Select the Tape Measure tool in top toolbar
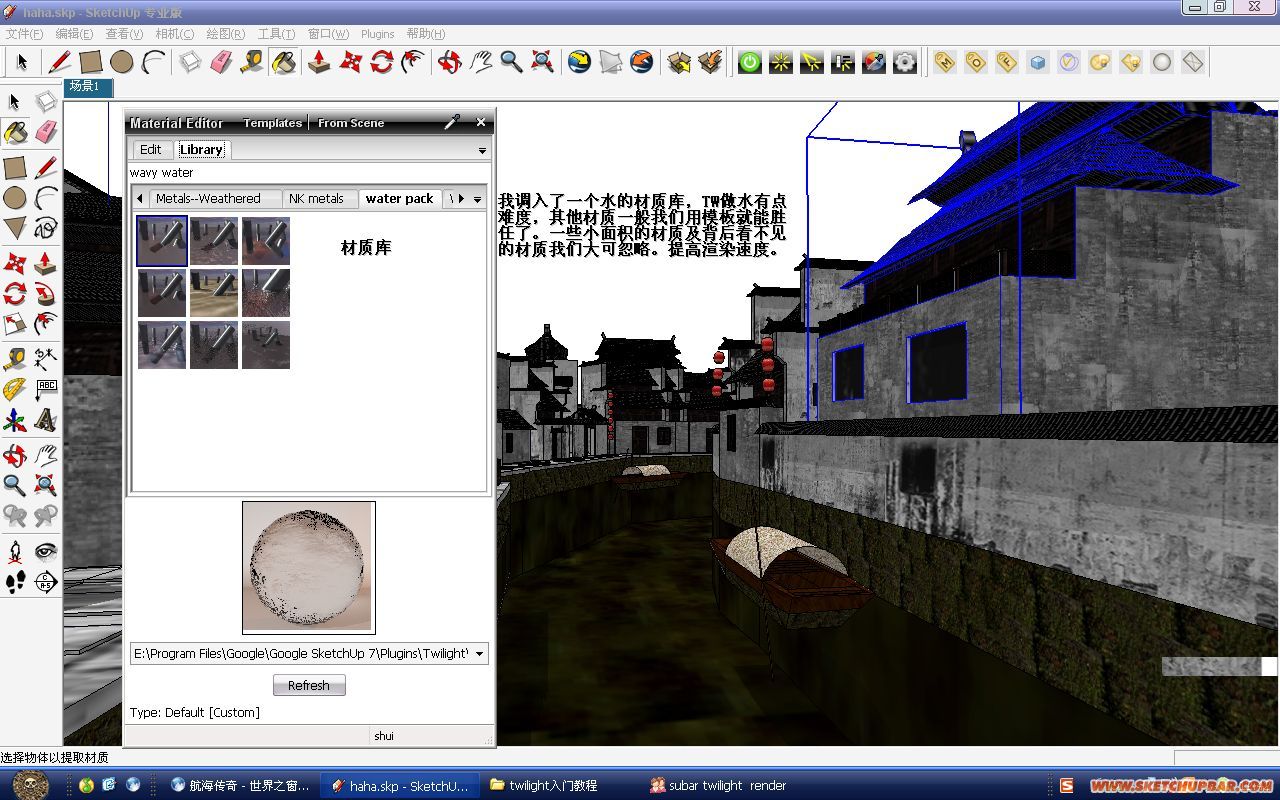The height and width of the screenshot is (800, 1280). tap(252, 62)
